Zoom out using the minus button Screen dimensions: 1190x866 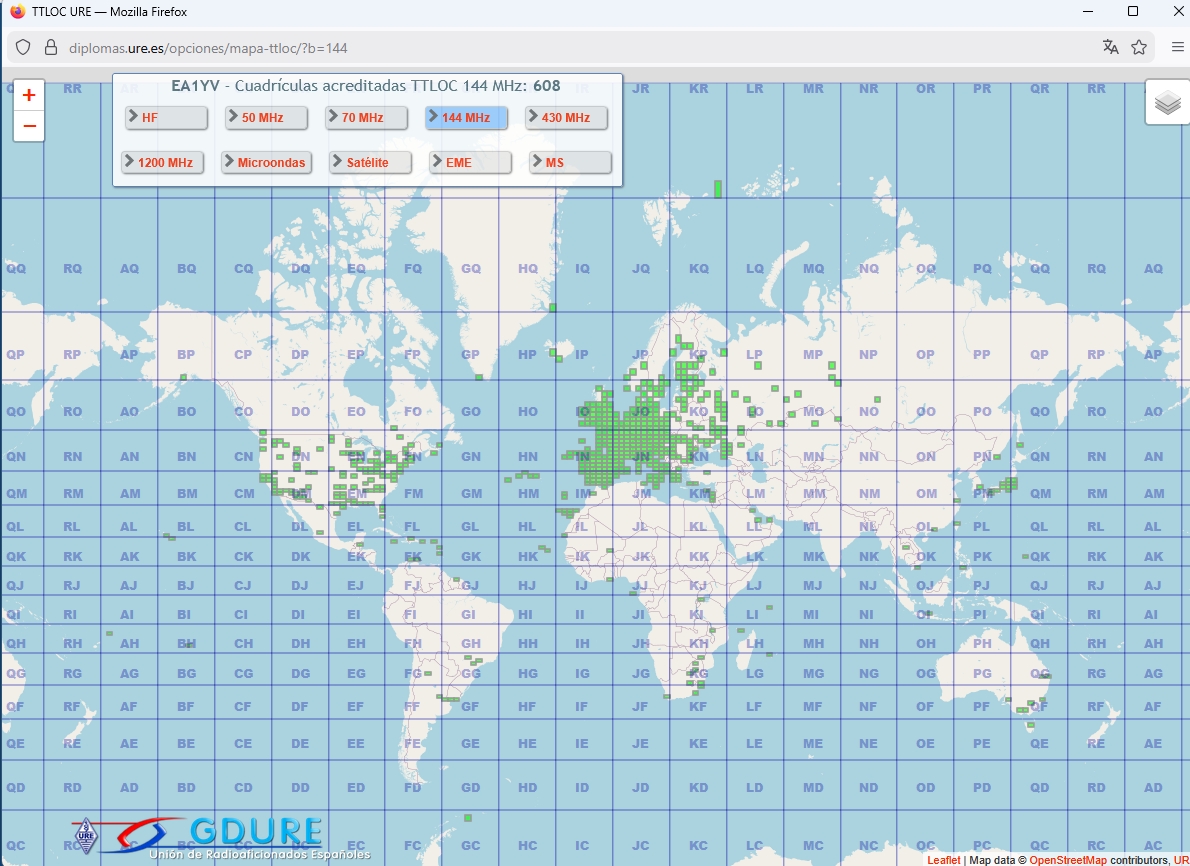[29, 126]
